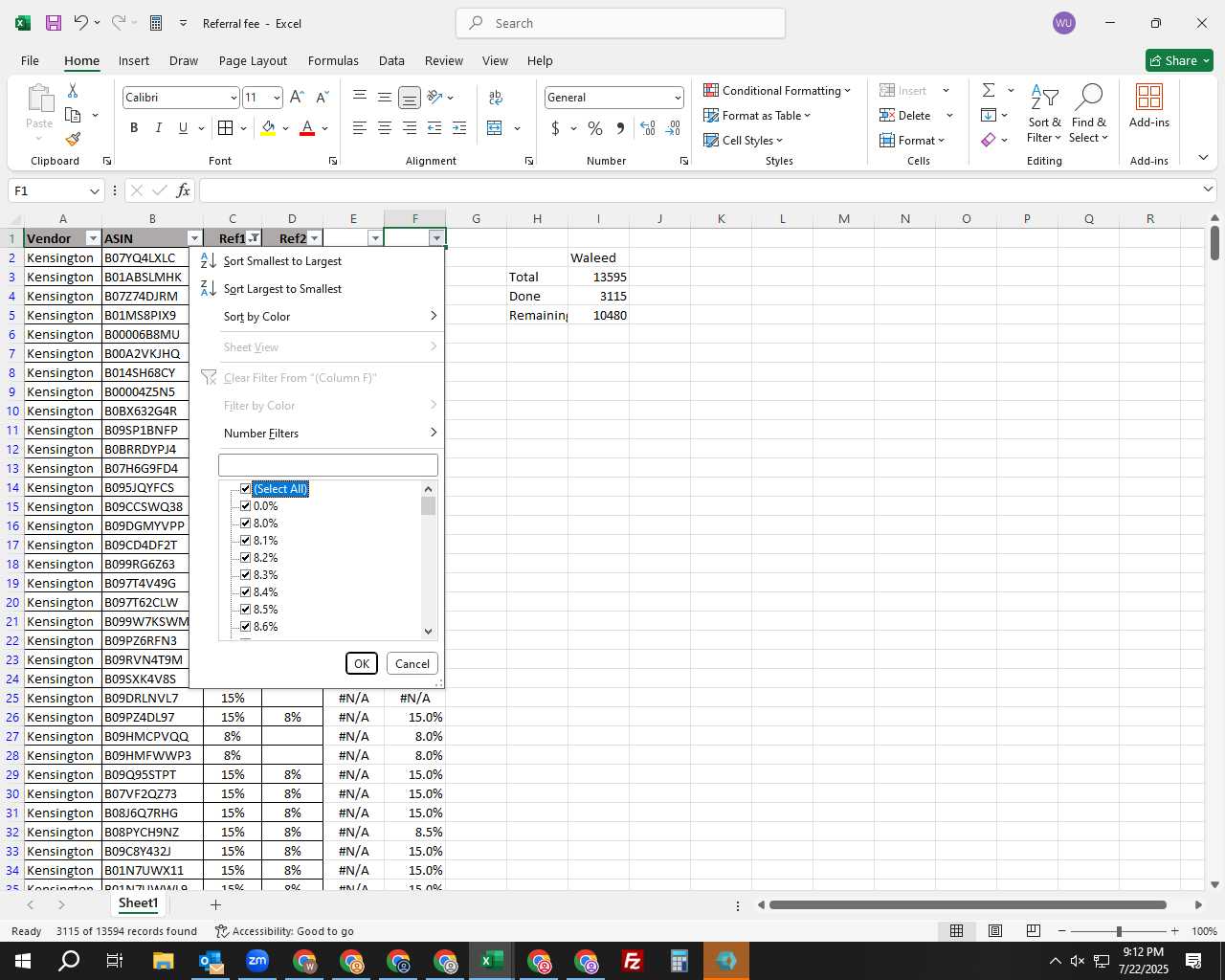Uncheck the 8.6% filter value
1225x980 pixels.
[245, 627]
